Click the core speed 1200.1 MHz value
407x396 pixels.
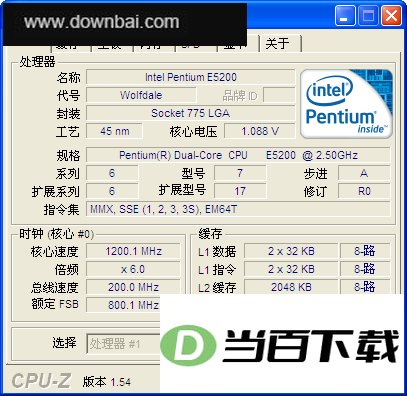(133, 251)
